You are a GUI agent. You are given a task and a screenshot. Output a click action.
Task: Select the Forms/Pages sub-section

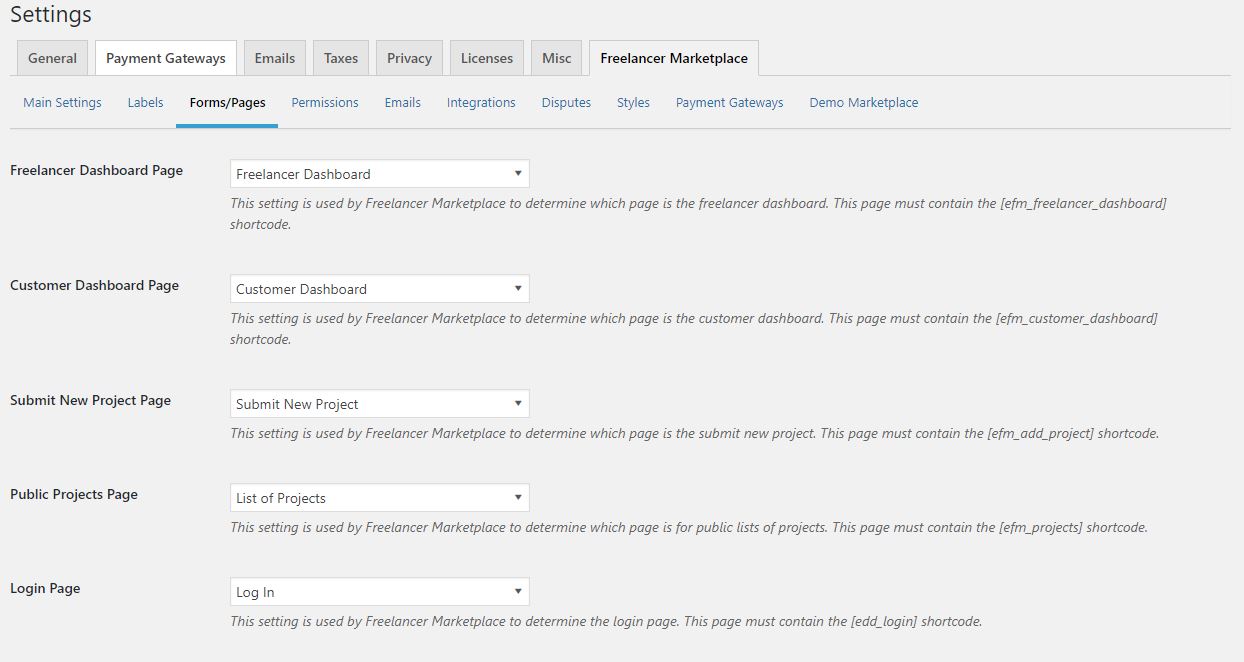coord(227,102)
